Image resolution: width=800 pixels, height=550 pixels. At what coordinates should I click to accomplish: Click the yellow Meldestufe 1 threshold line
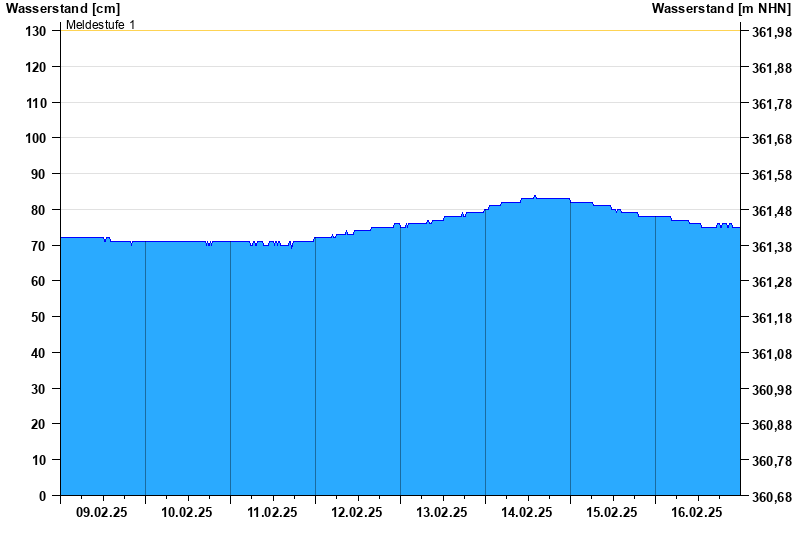400,30
